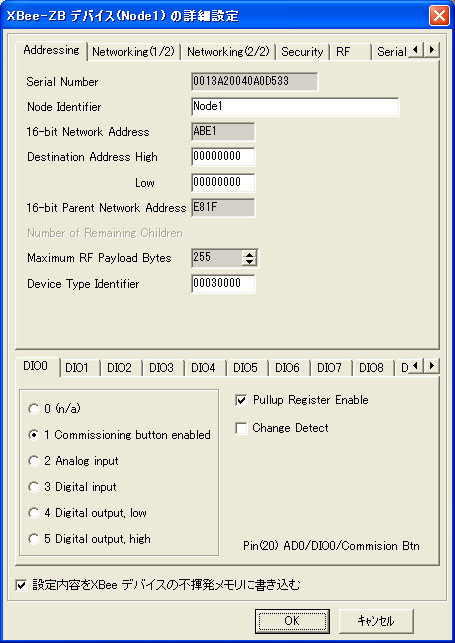Switch to the Serial tab
Screen dimensions: 455x643
[x=391, y=52]
